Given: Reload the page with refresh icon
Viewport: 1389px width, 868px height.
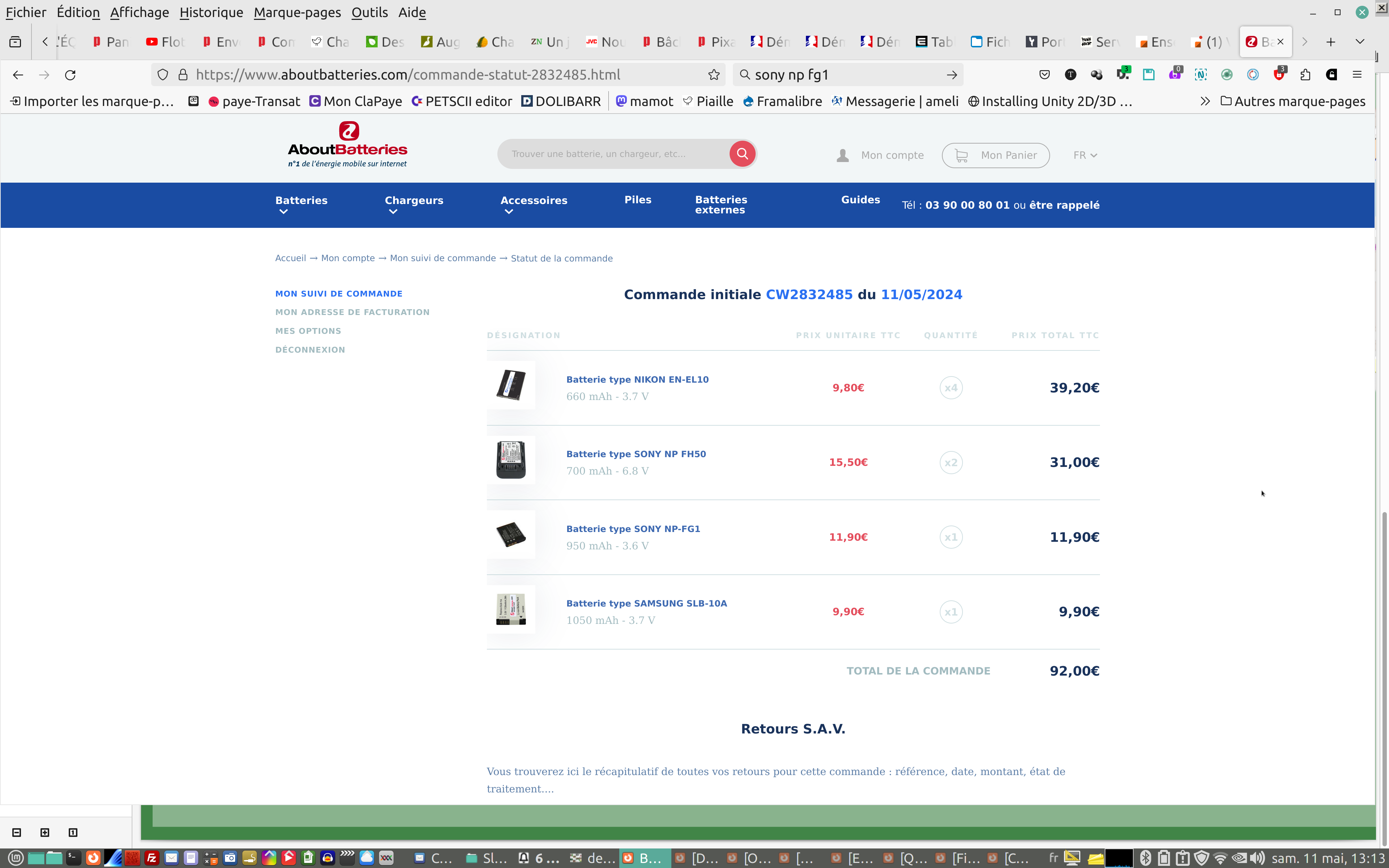Looking at the screenshot, I should pos(70,75).
